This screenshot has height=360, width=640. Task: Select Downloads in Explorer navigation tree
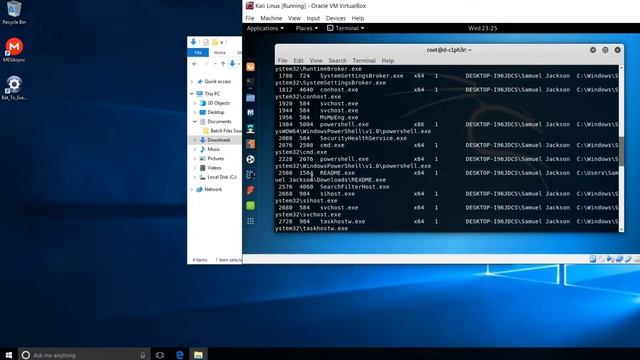point(215,140)
